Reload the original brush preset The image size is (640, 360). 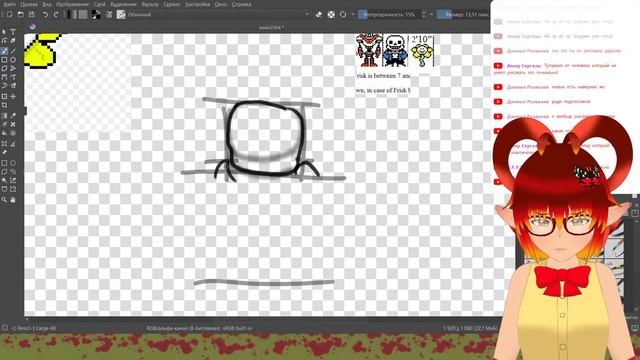pos(343,14)
